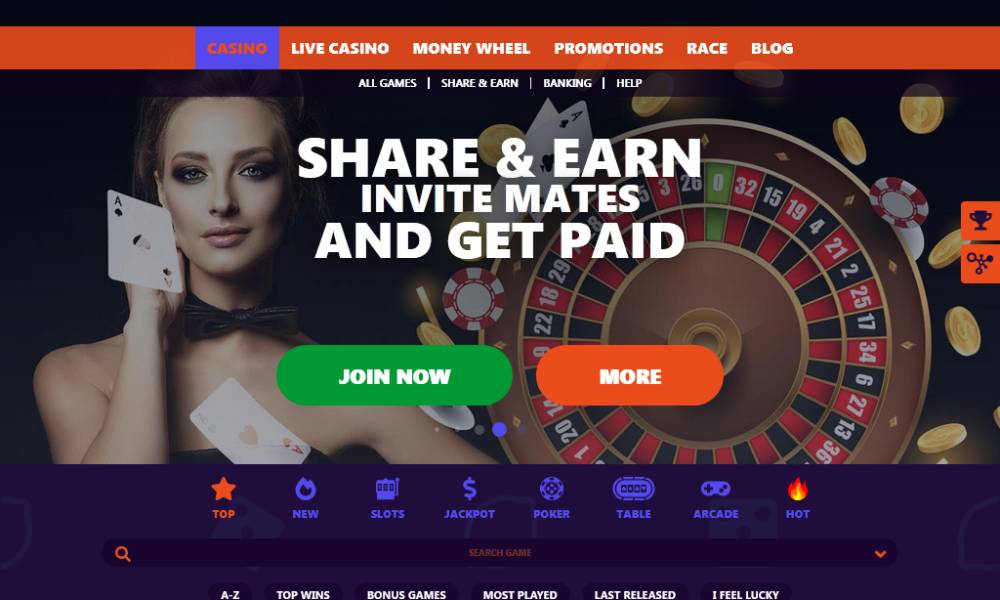Viewport: 1000px width, 600px height.
Task: Select the Top games star icon
Action: pyautogui.click(x=223, y=489)
